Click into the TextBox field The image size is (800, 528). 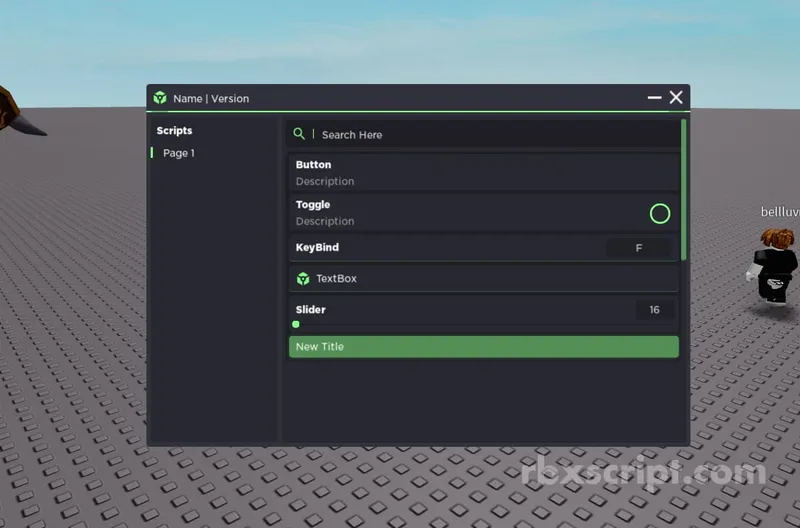coord(484,279)
